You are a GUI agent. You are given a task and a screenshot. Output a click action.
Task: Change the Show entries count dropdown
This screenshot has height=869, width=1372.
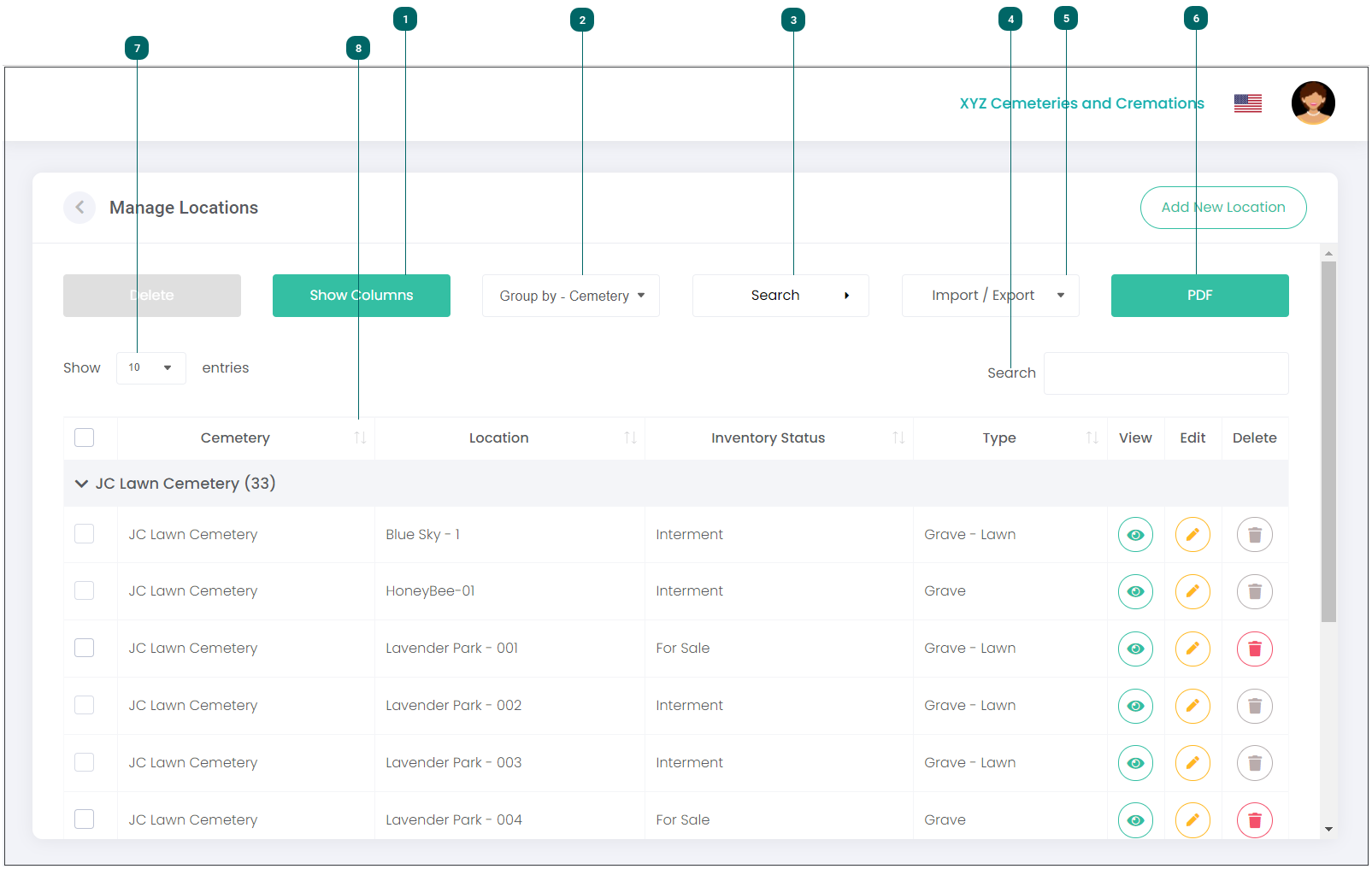[x=151, y=367]
